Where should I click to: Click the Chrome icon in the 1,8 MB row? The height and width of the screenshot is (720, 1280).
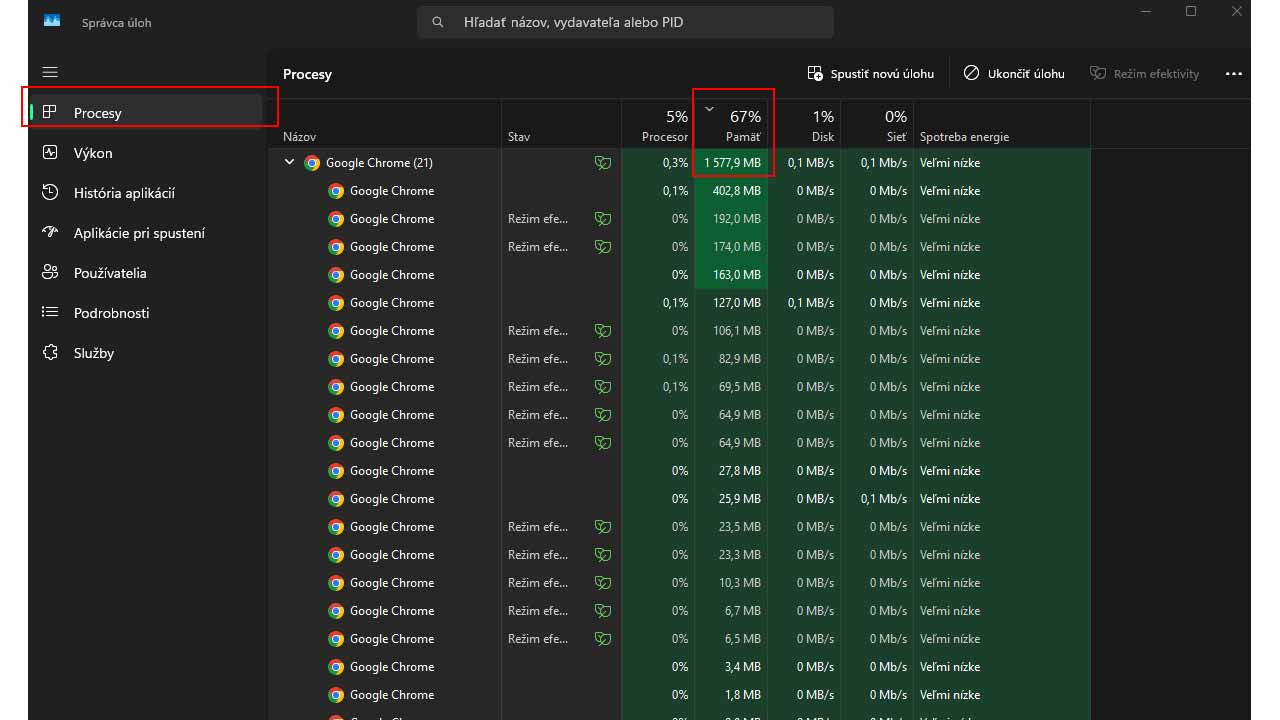[x=336, y=695]
